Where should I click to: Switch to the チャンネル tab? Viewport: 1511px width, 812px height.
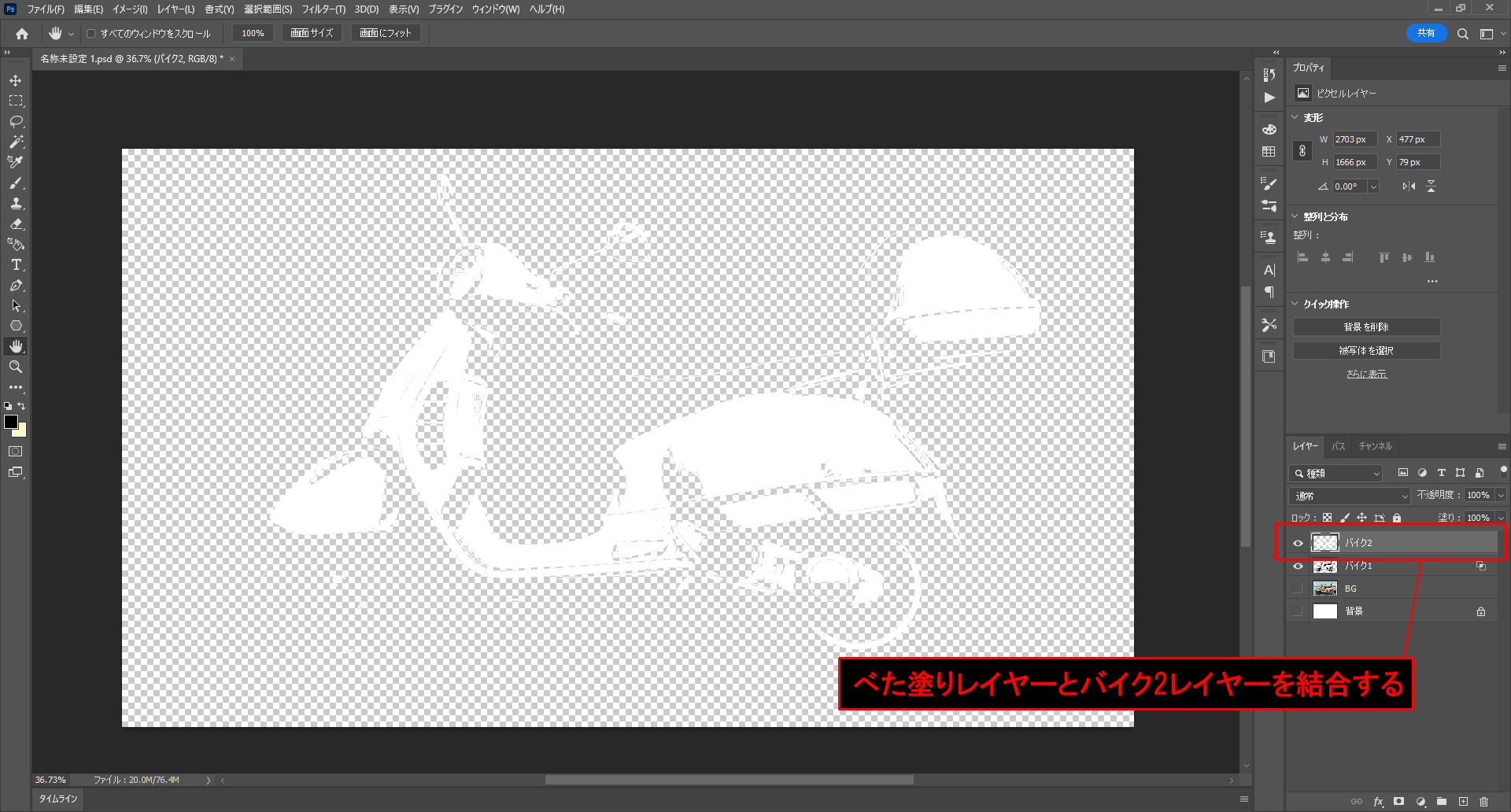[1375, 446]
